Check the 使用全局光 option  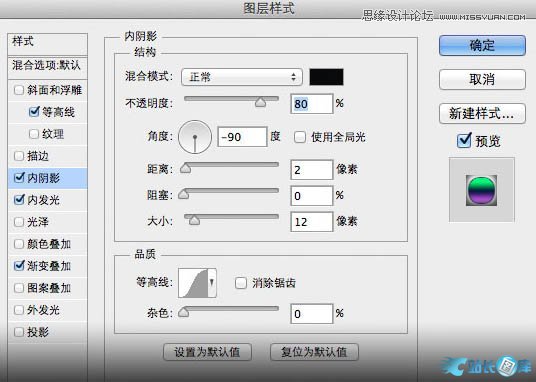300,137
